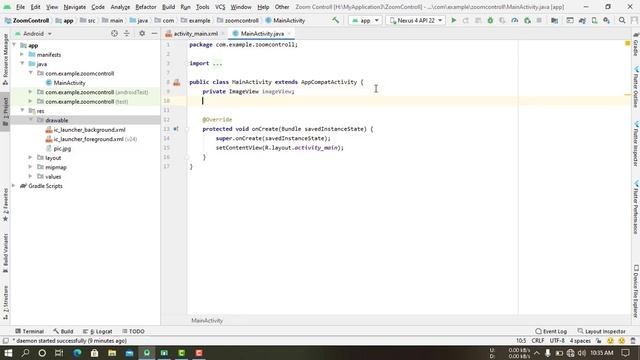Click the stop icon in run toolbar
This screenshot has width=640, height=360.
pos(539,20)
